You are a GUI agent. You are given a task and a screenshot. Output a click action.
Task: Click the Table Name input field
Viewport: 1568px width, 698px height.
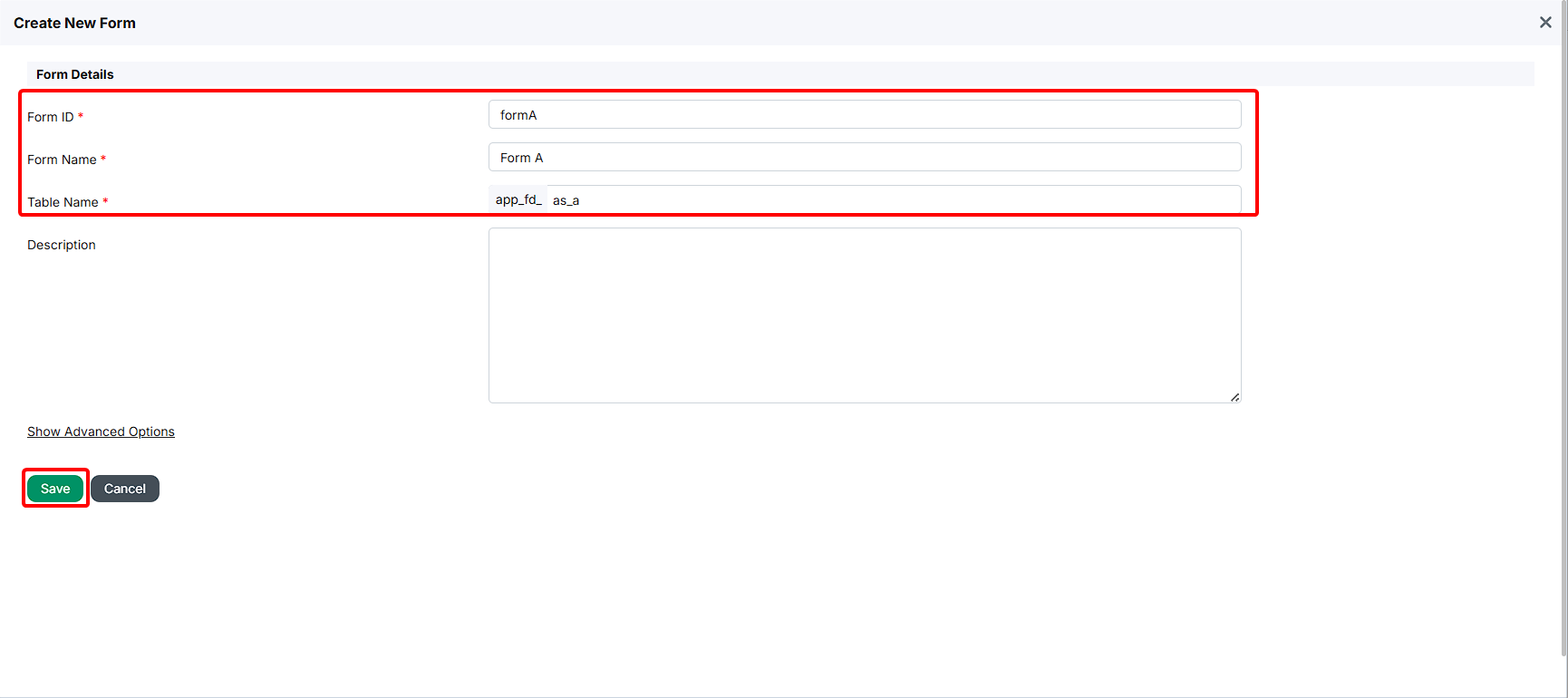tap(894, 200)
